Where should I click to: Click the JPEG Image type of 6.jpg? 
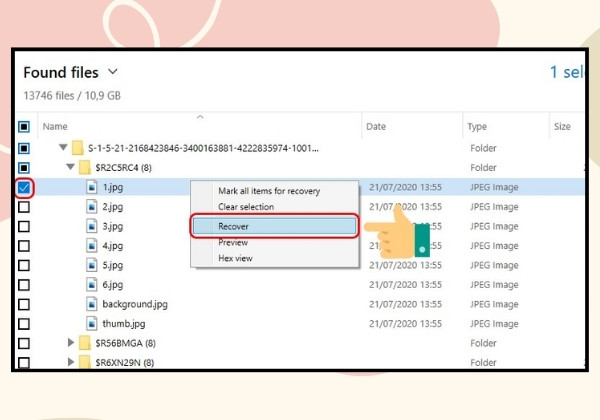tap(494, 285)
